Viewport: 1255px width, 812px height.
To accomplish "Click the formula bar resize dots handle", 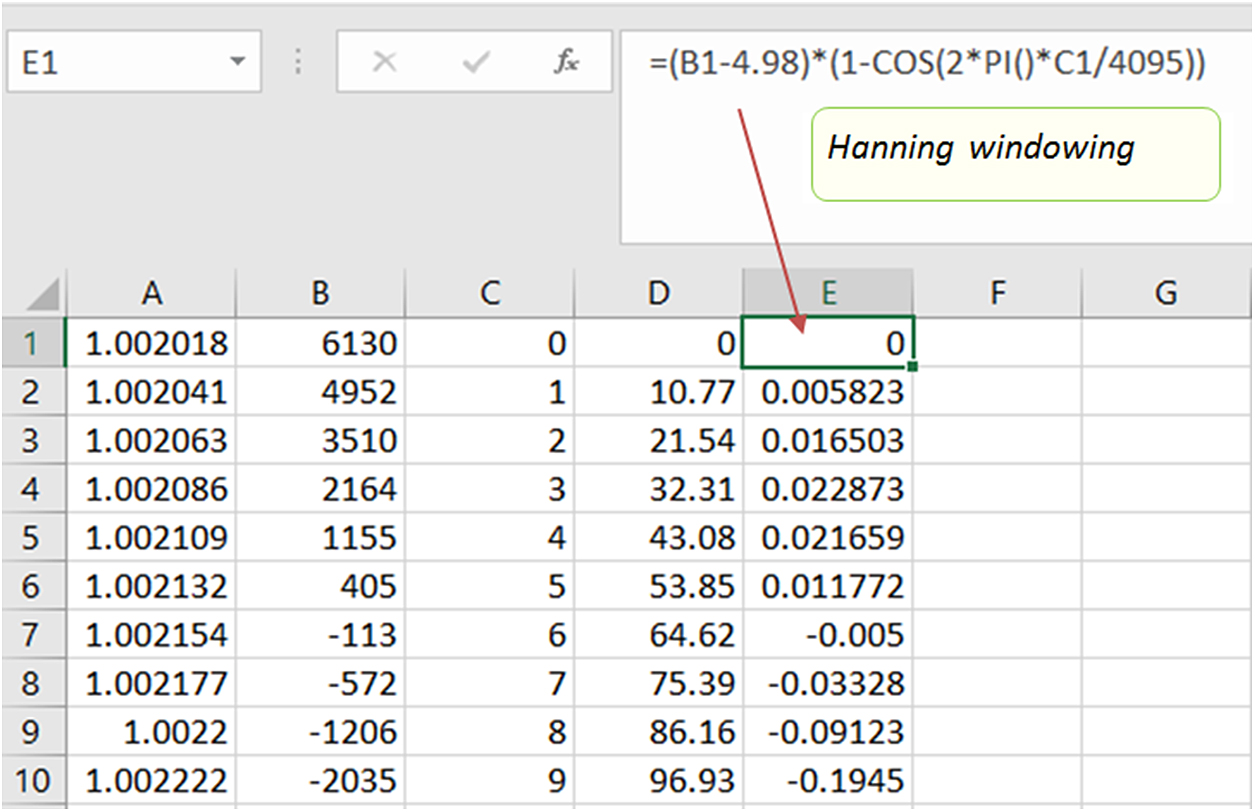I will [x=298, y=63].
